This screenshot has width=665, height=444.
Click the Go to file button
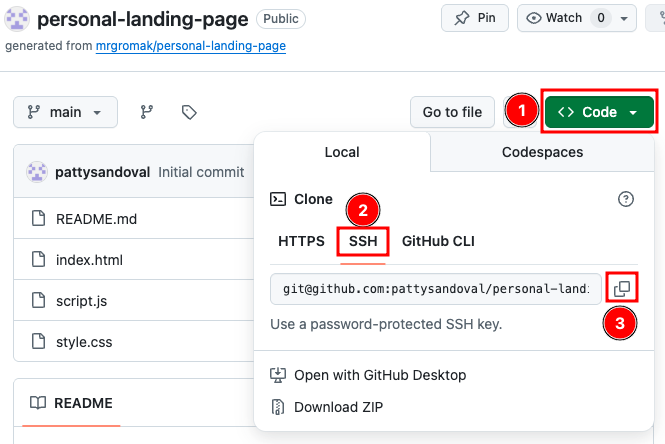tap(452, 112)
